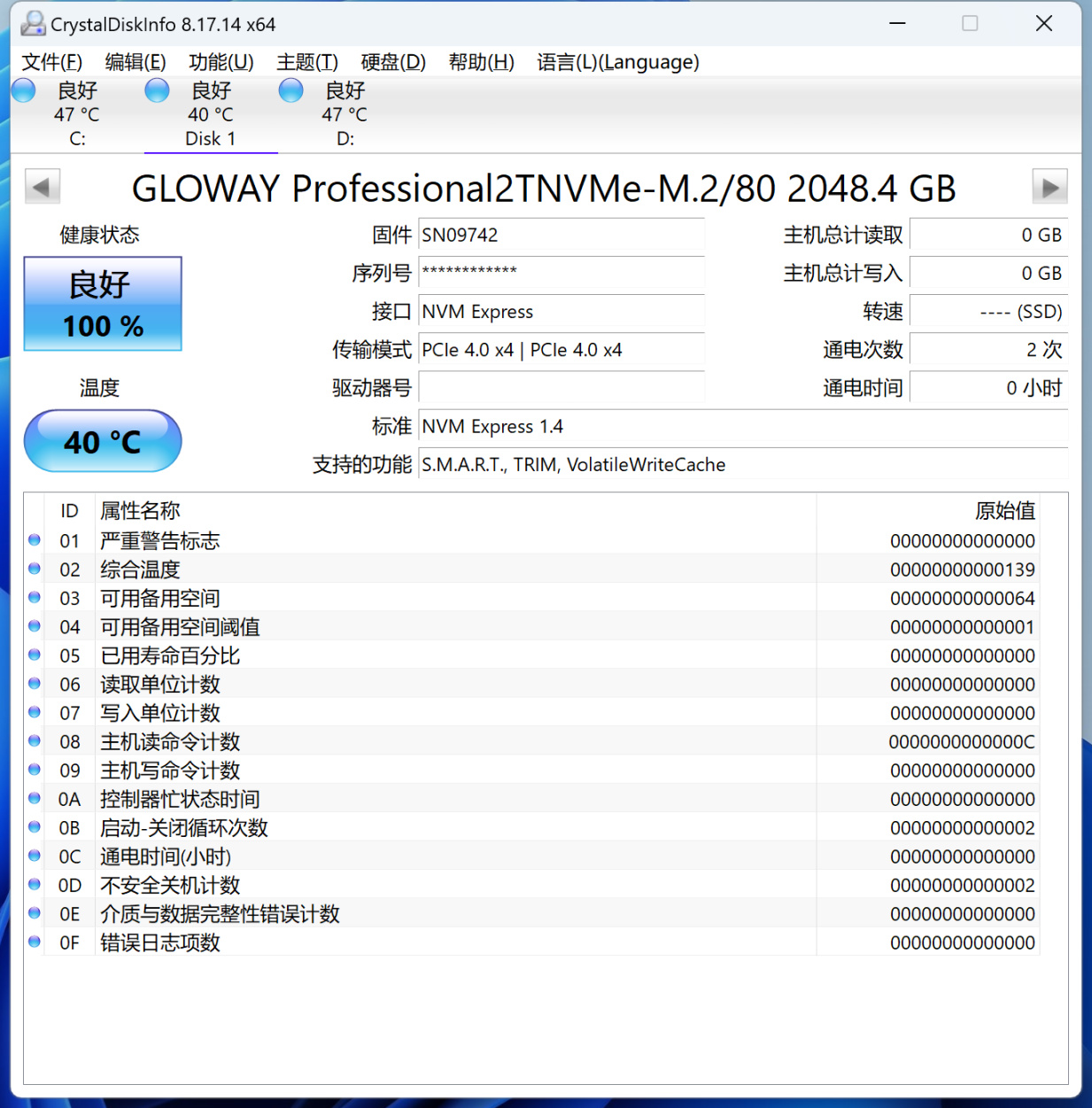
Task: Click the empty 驱动器号 drive letter field
Action: click(561, 388)
